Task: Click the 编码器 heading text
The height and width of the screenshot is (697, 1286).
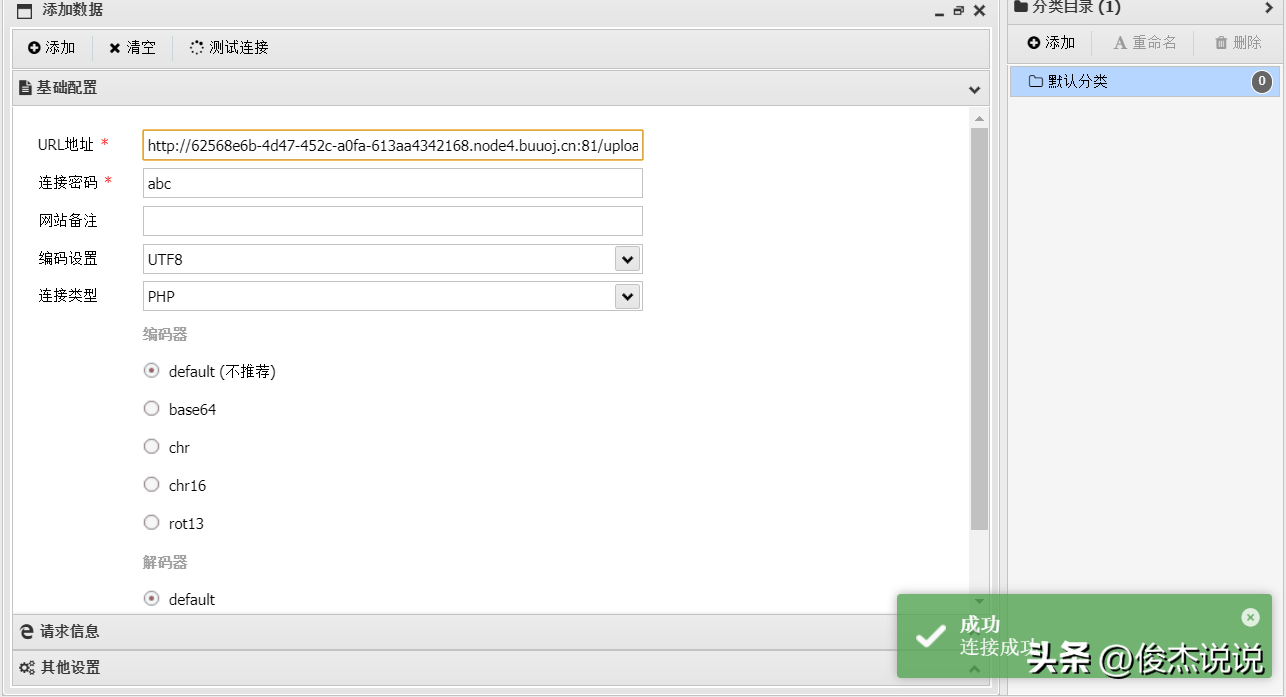Action: click(165, 334)
